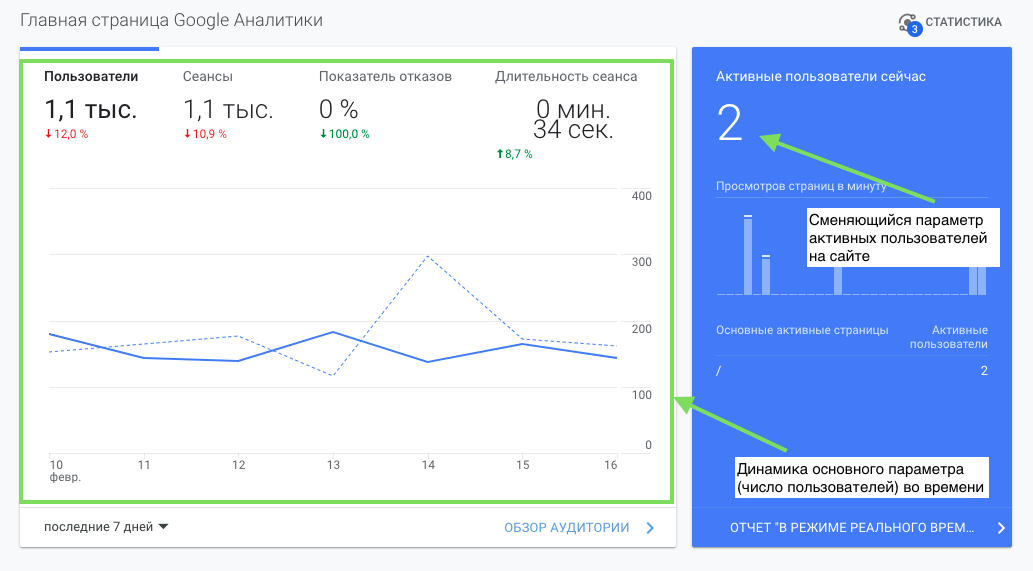Screen dimensions: 1033x571
Task: Click the 0 % bounce rate value
Action: click(339, 109)
